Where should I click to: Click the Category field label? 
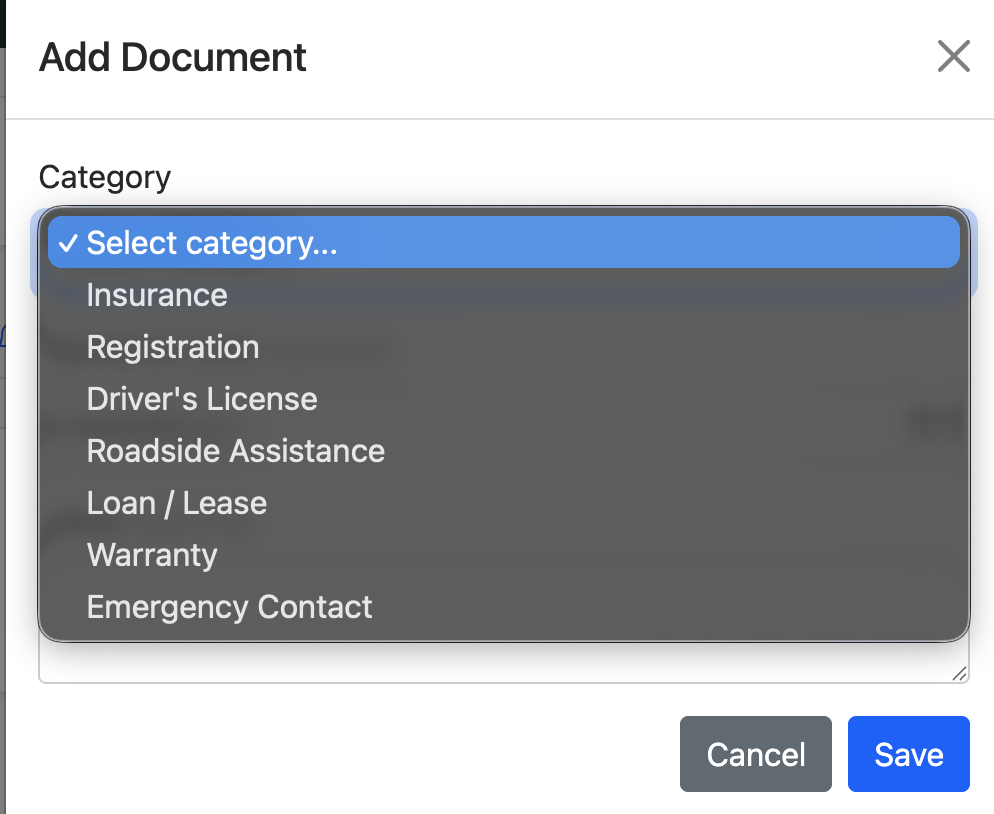[104, 177]
